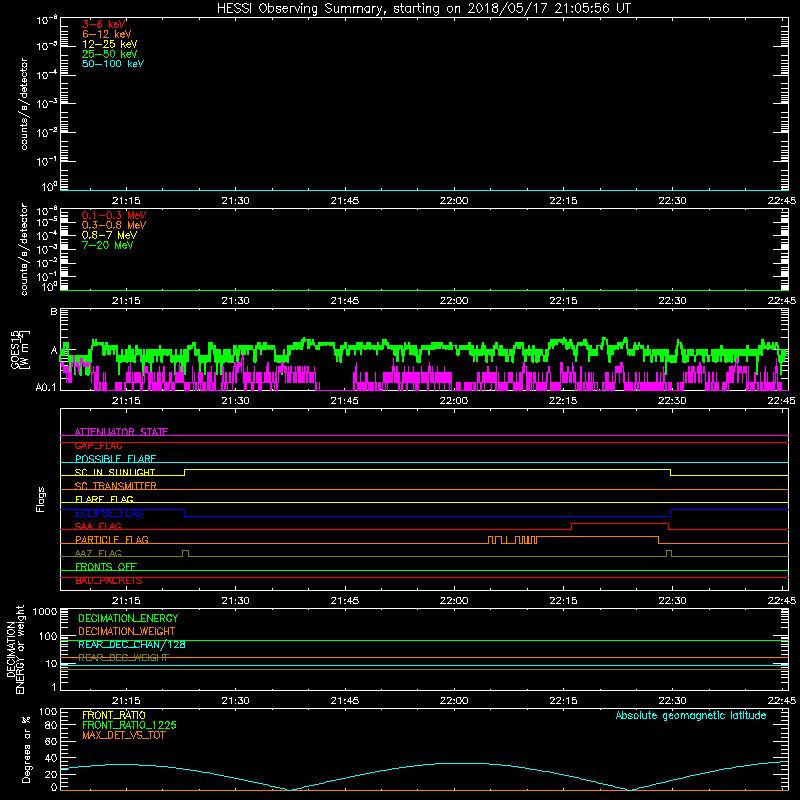This screenshot has height=800, width=800.
Task: Click the Absolute geomagnetic latitude label
Action: coord(691,715)
